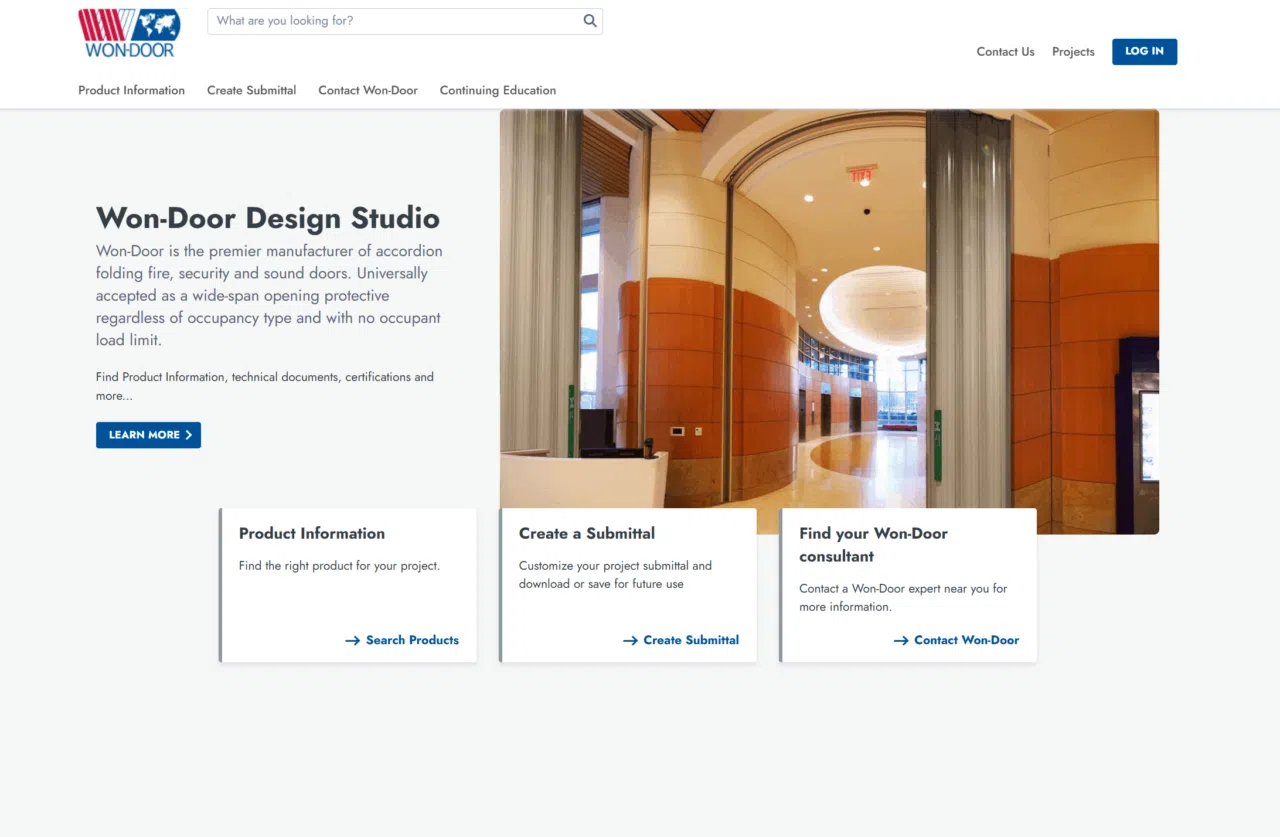Click the Create a Submittal card heading
Viewport: 1280px width, 837px height.
pyautogui.click(x=587, y=534)
